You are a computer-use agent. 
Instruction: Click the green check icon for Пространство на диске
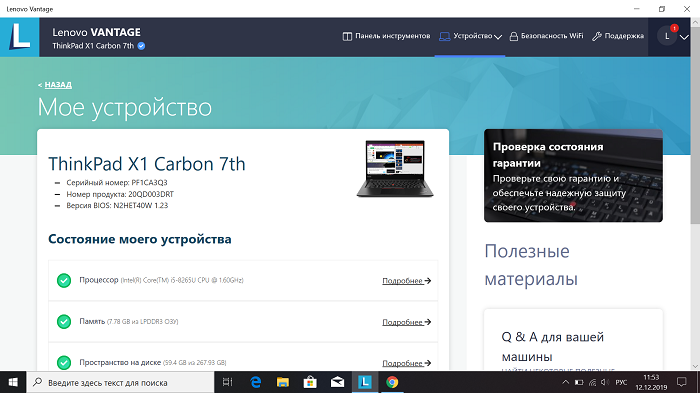(64, 363)
